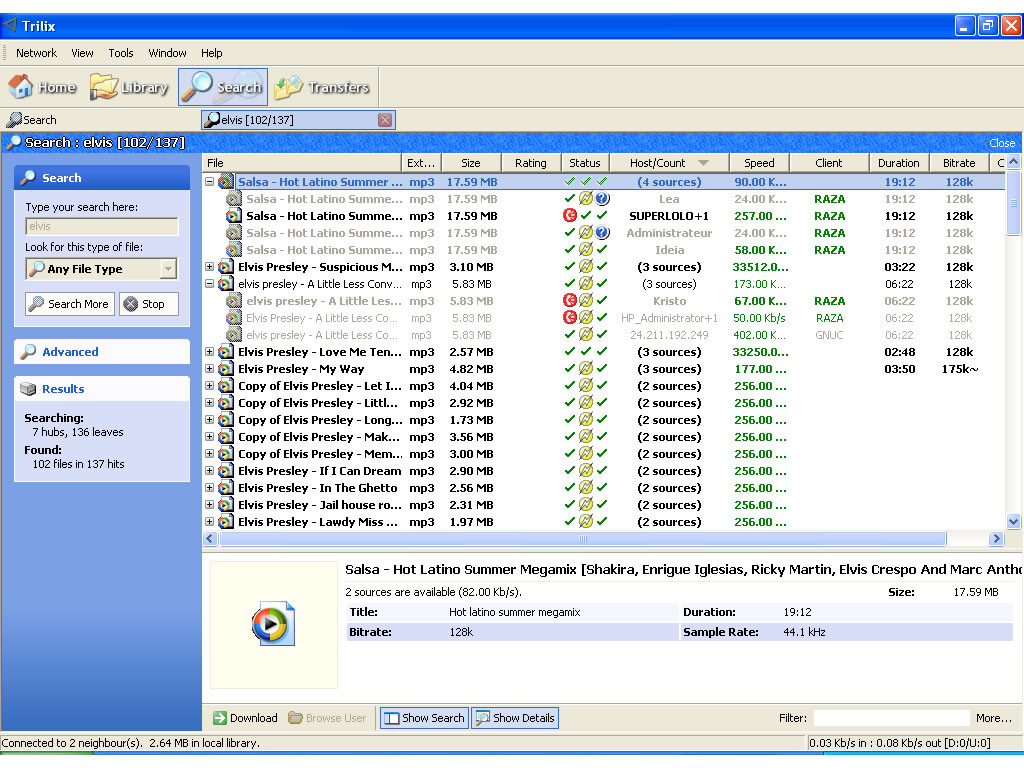Click the Search More magnifier icon
This screenshot has width=1024, height=768.
coord(37,304)
